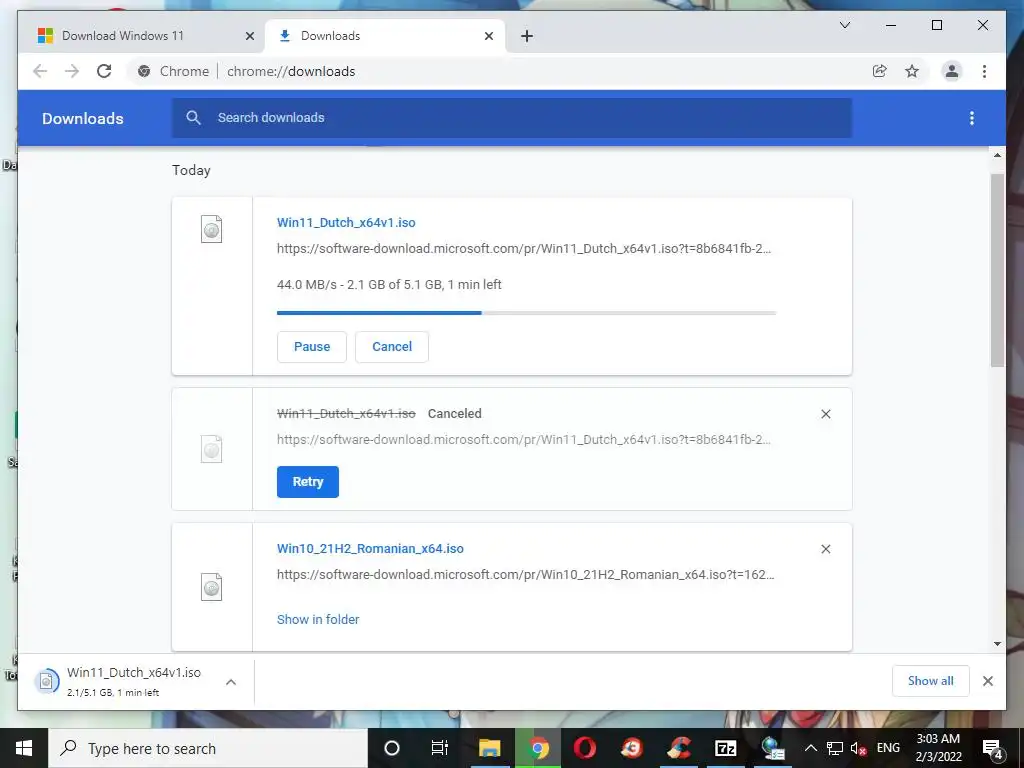1024x768 pixels.
Task: Open Win10_21H2_Romanian_x64.iso file link
Action: 370,549
